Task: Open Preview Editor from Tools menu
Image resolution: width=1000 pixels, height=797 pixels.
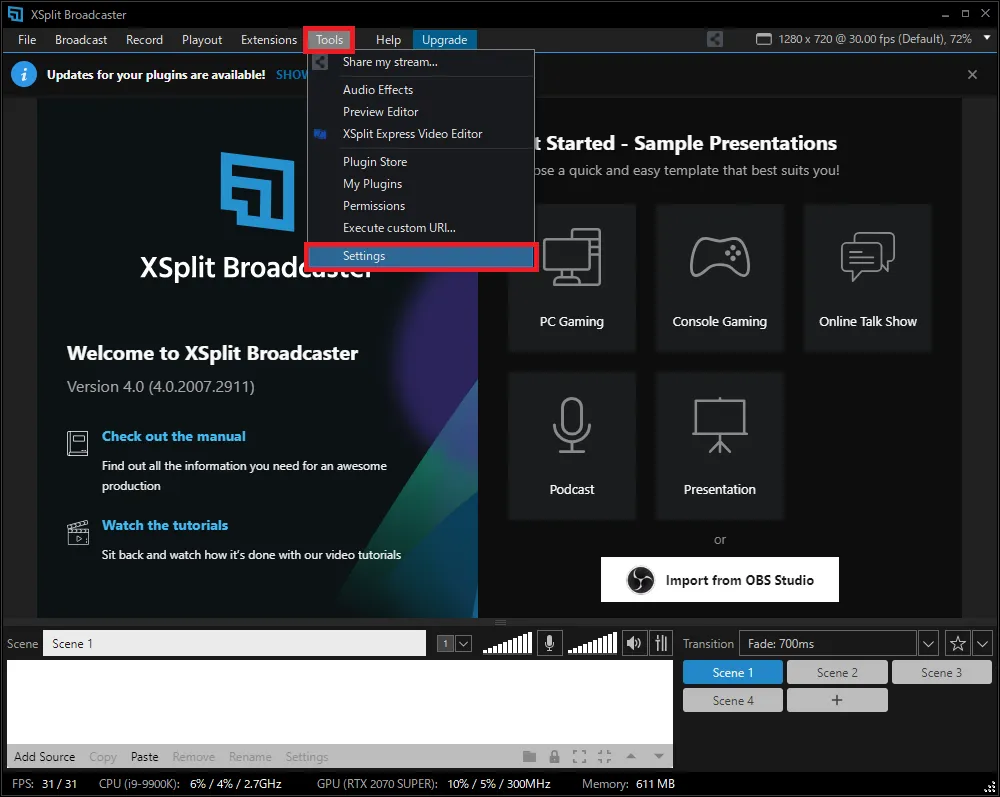Action: [x=421, y=112]
